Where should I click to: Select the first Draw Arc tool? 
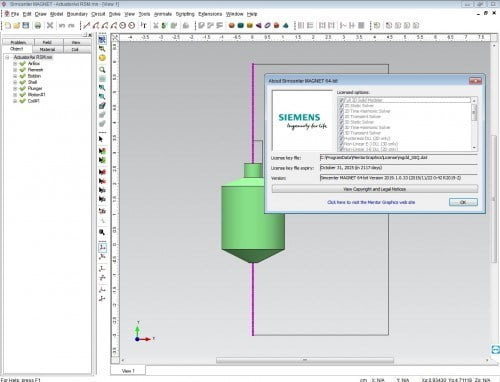click(x=96, y=25)
